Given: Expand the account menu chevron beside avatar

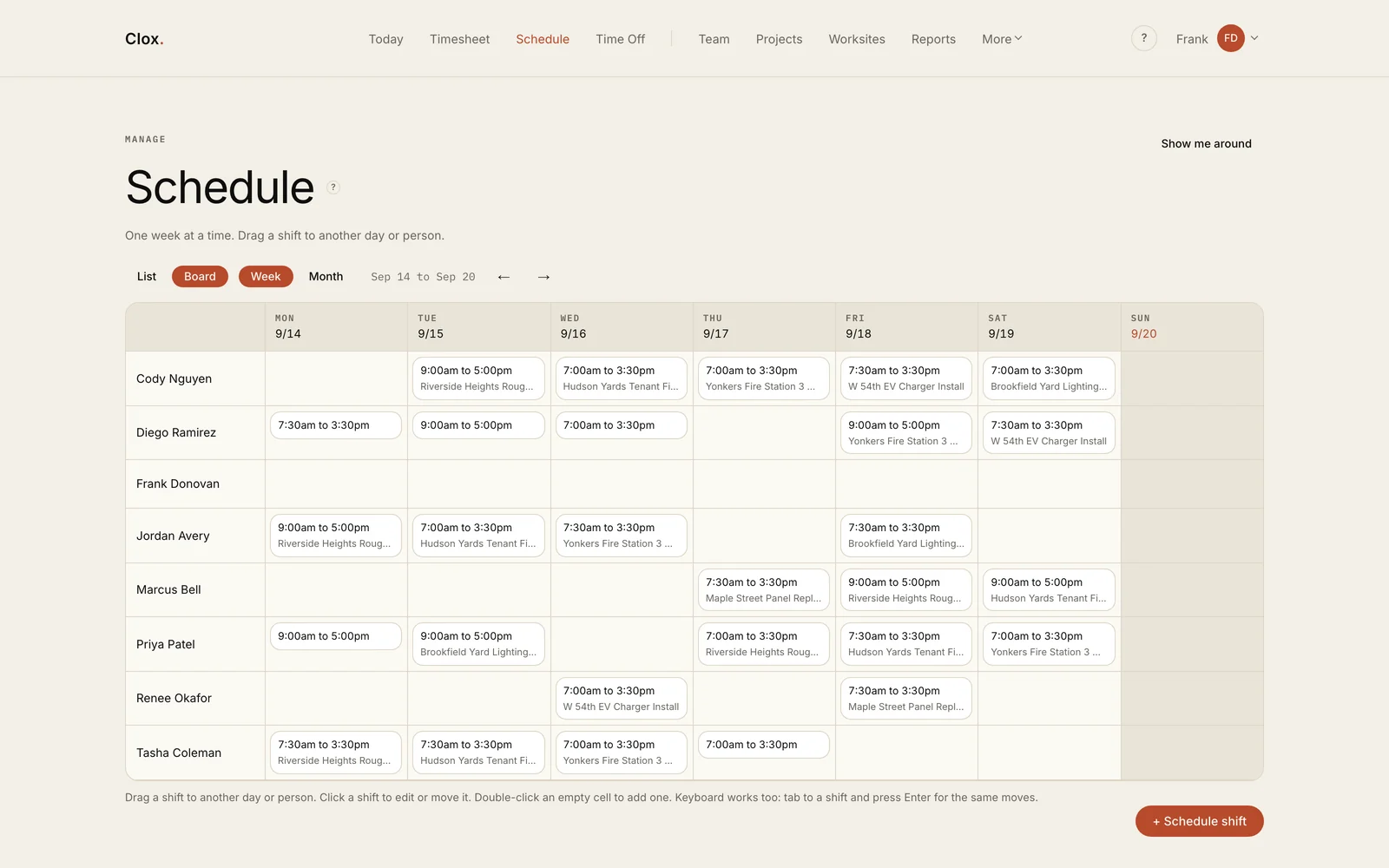Looking at the screenshot, I should 1254,38.
